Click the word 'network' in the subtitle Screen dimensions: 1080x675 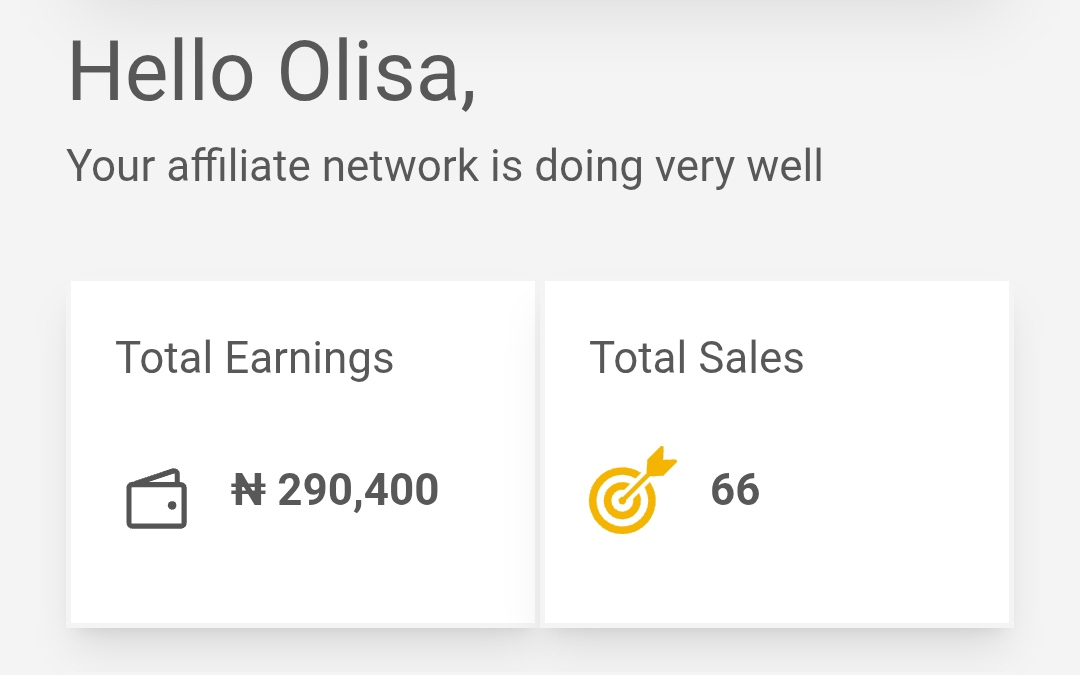[400, 166]
